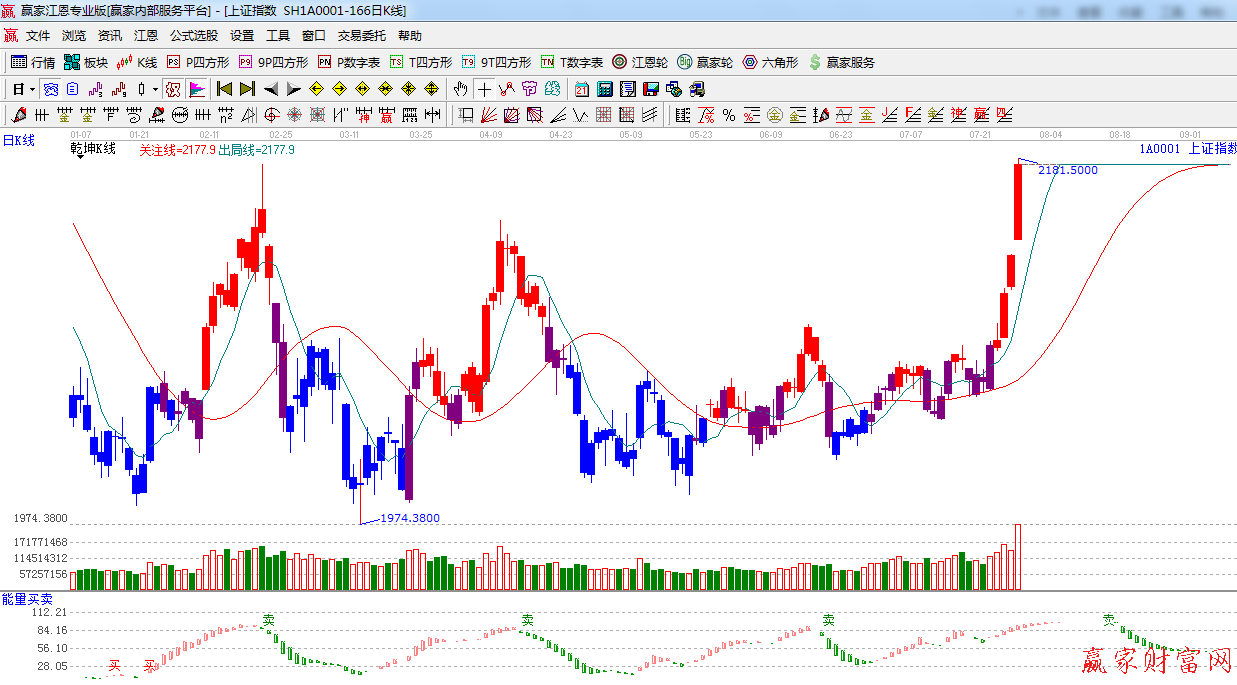Toggle the colored flag indicator button

(196, 89)
